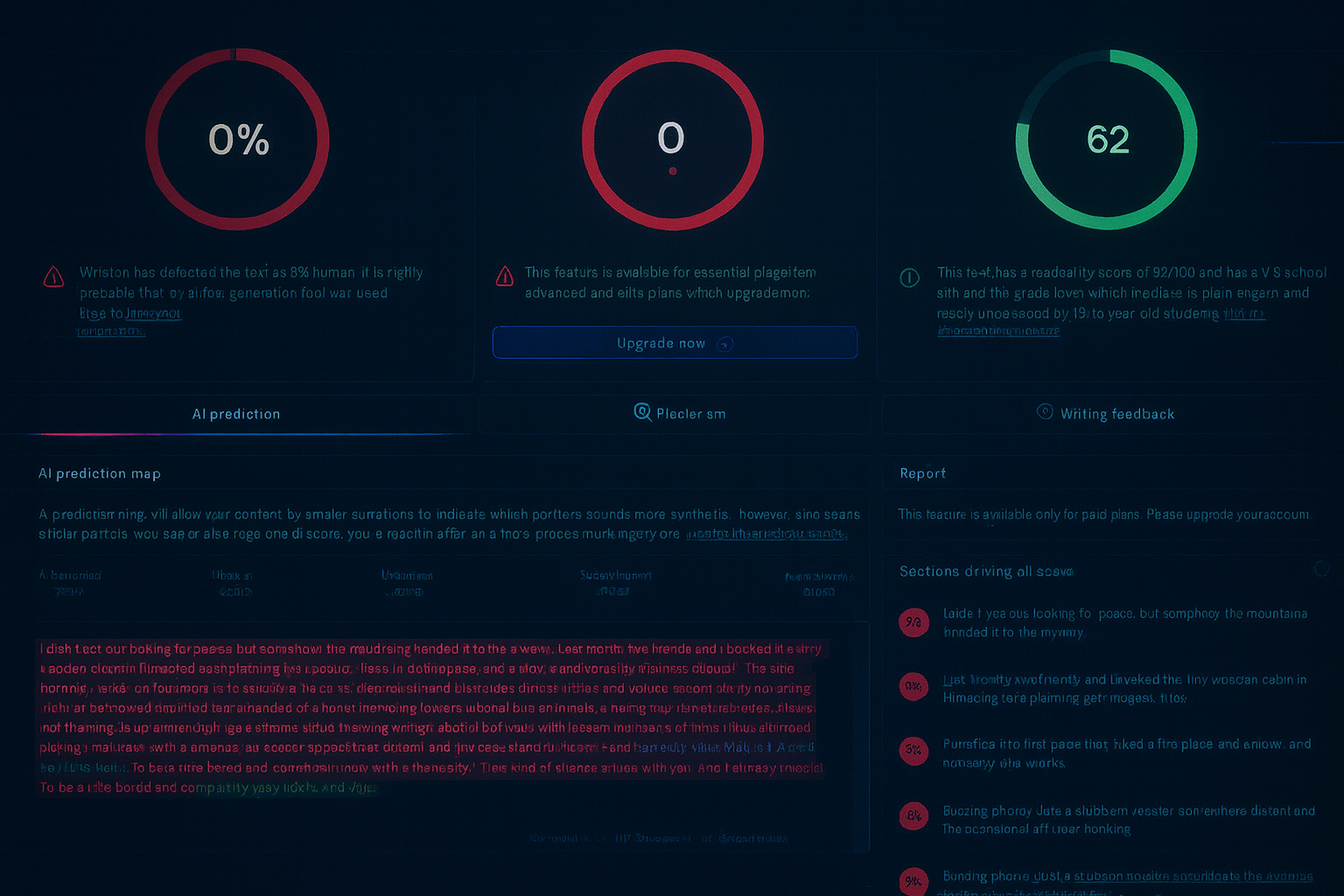The height and width of the screenshot is (896, 1344).
Task: Click the red warning triangle beside AI detection text
Action: pos(53,277)
